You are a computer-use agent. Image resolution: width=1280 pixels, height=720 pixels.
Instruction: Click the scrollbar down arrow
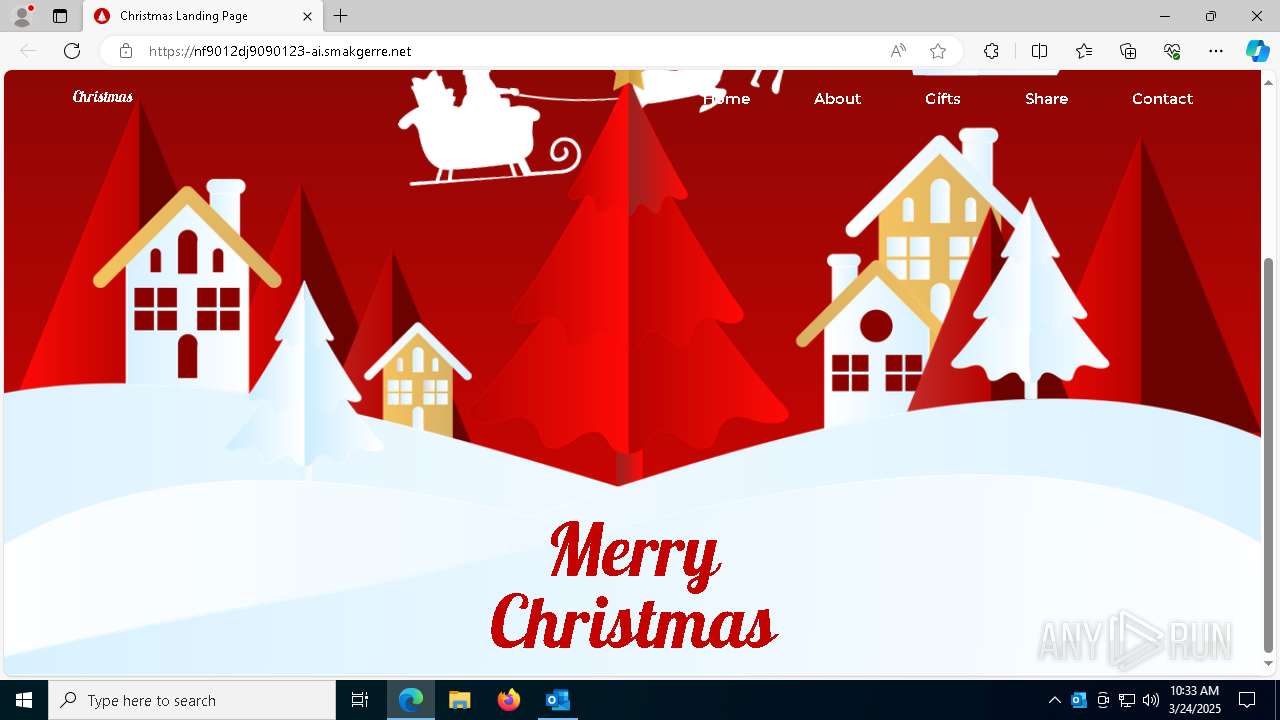(1268, 664)
